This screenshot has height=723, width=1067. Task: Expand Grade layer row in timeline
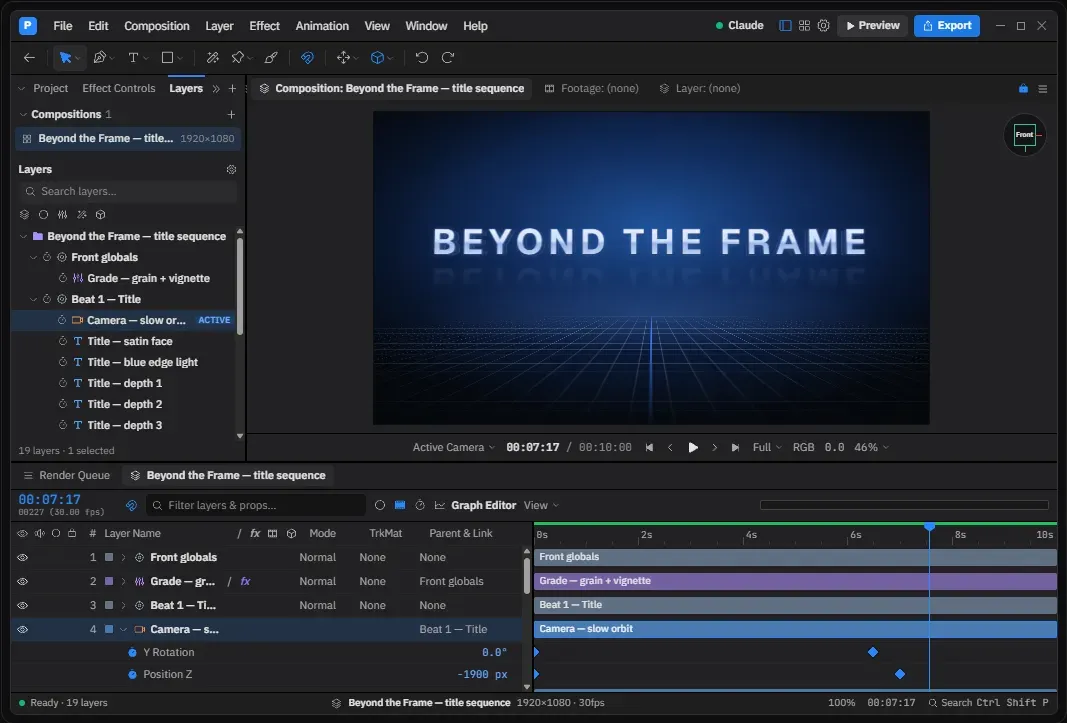[123, 581]
